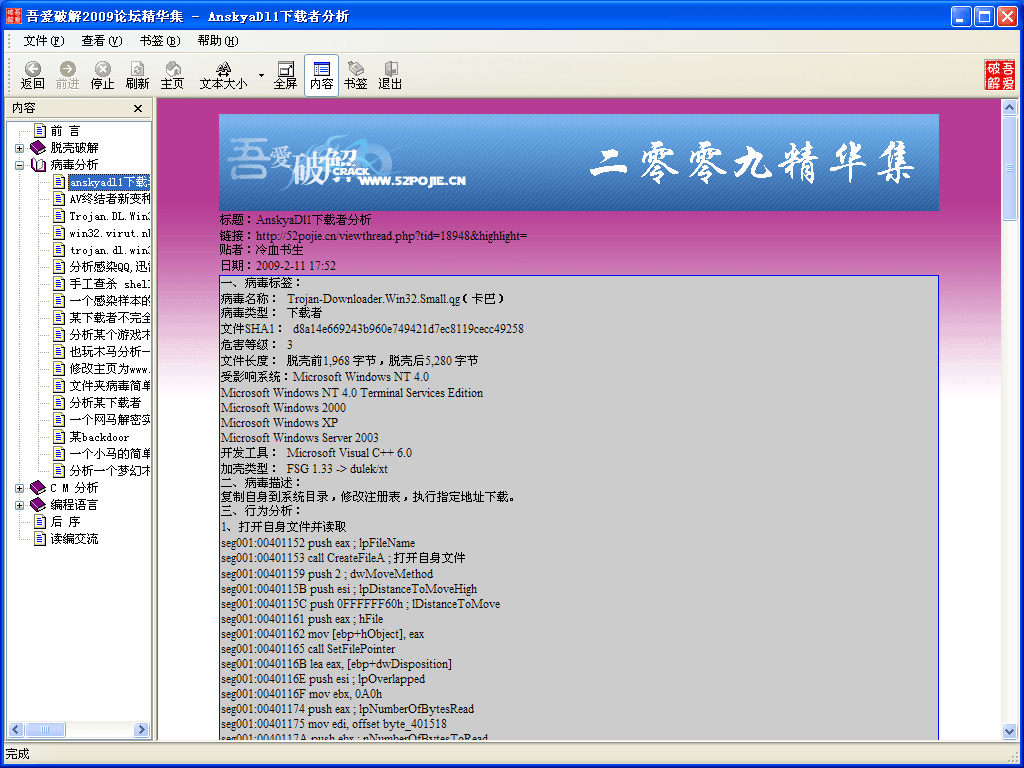The image size is (1024, 768).
Task: Open the 一个感染样本 tree entry
Action: (109, 301)
